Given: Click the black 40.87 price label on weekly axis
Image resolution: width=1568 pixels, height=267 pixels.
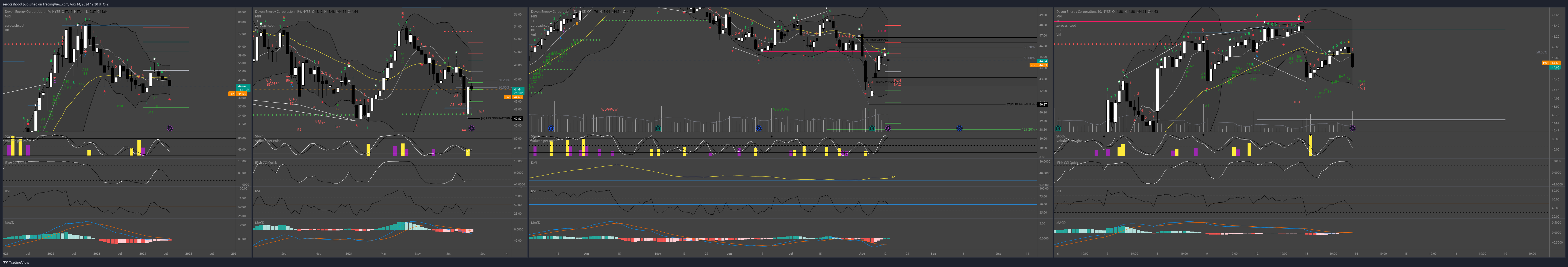Looking at the screenshot, I should 517,119.
